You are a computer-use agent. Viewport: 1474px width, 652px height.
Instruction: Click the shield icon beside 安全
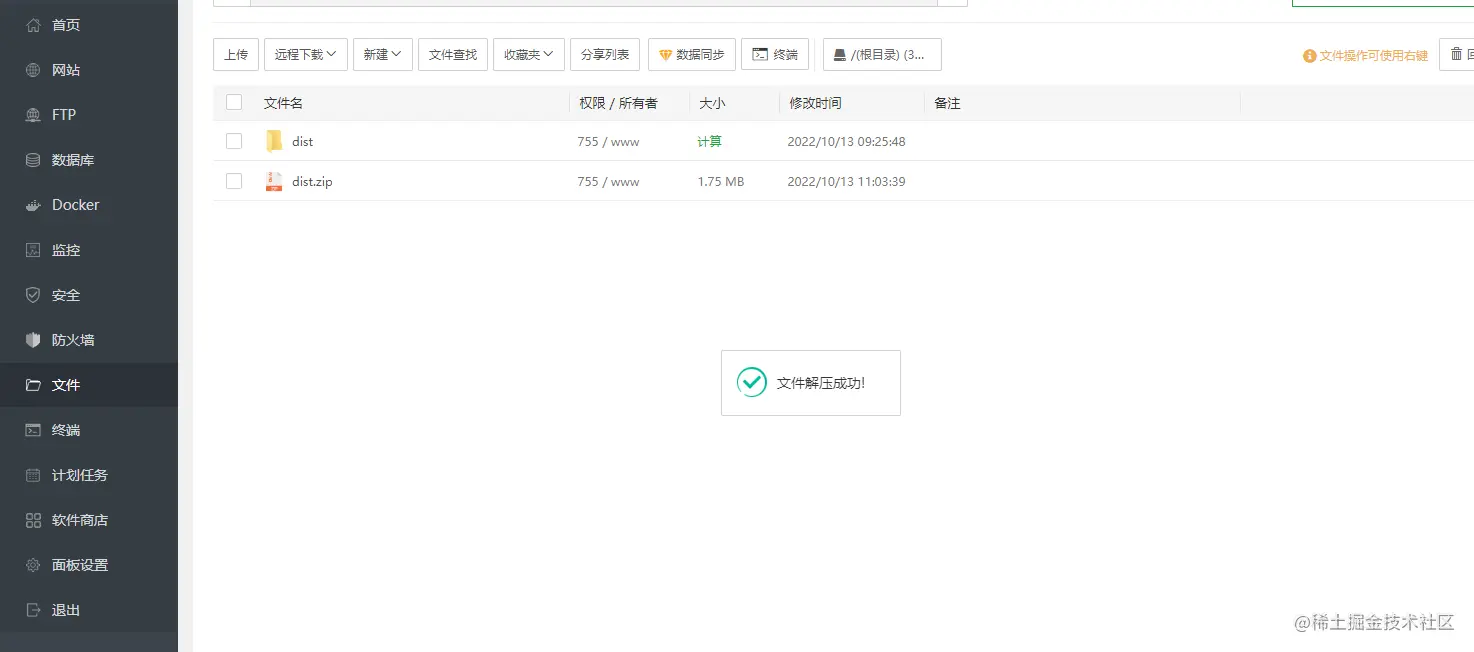[33, 295]
